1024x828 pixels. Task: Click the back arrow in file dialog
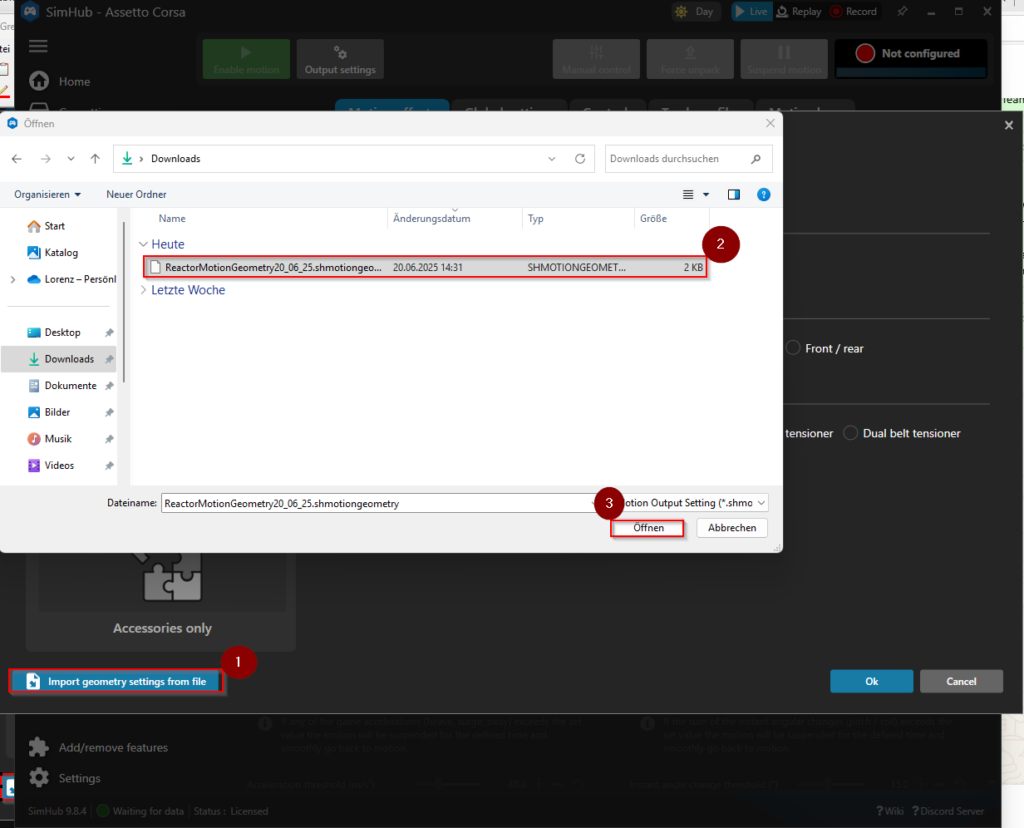(17, 159)
